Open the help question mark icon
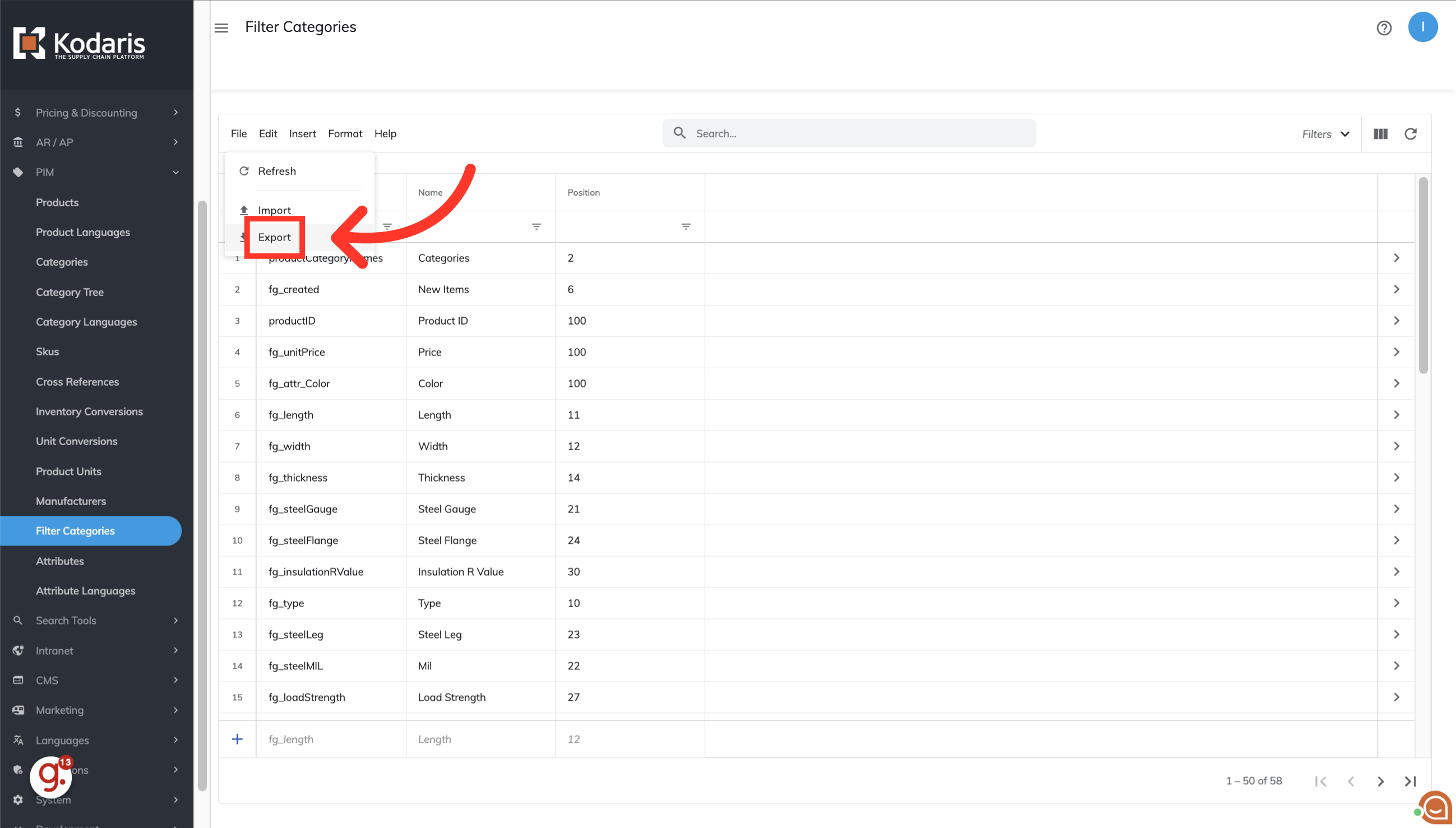The width and height of the screenshot is (1456, 828). pyautogui.click(x=1383, y=27)
